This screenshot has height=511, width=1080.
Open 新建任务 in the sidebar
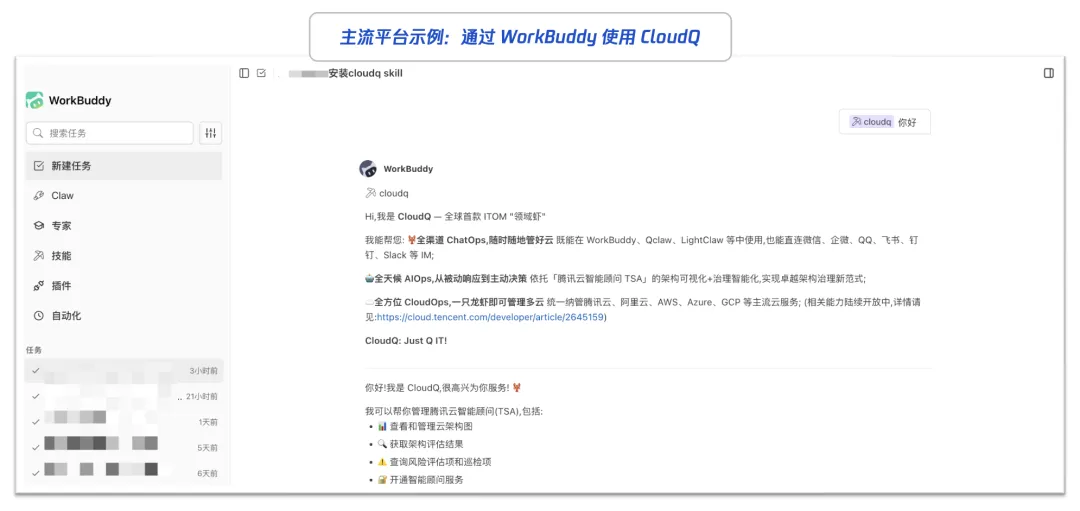(124, 166)
